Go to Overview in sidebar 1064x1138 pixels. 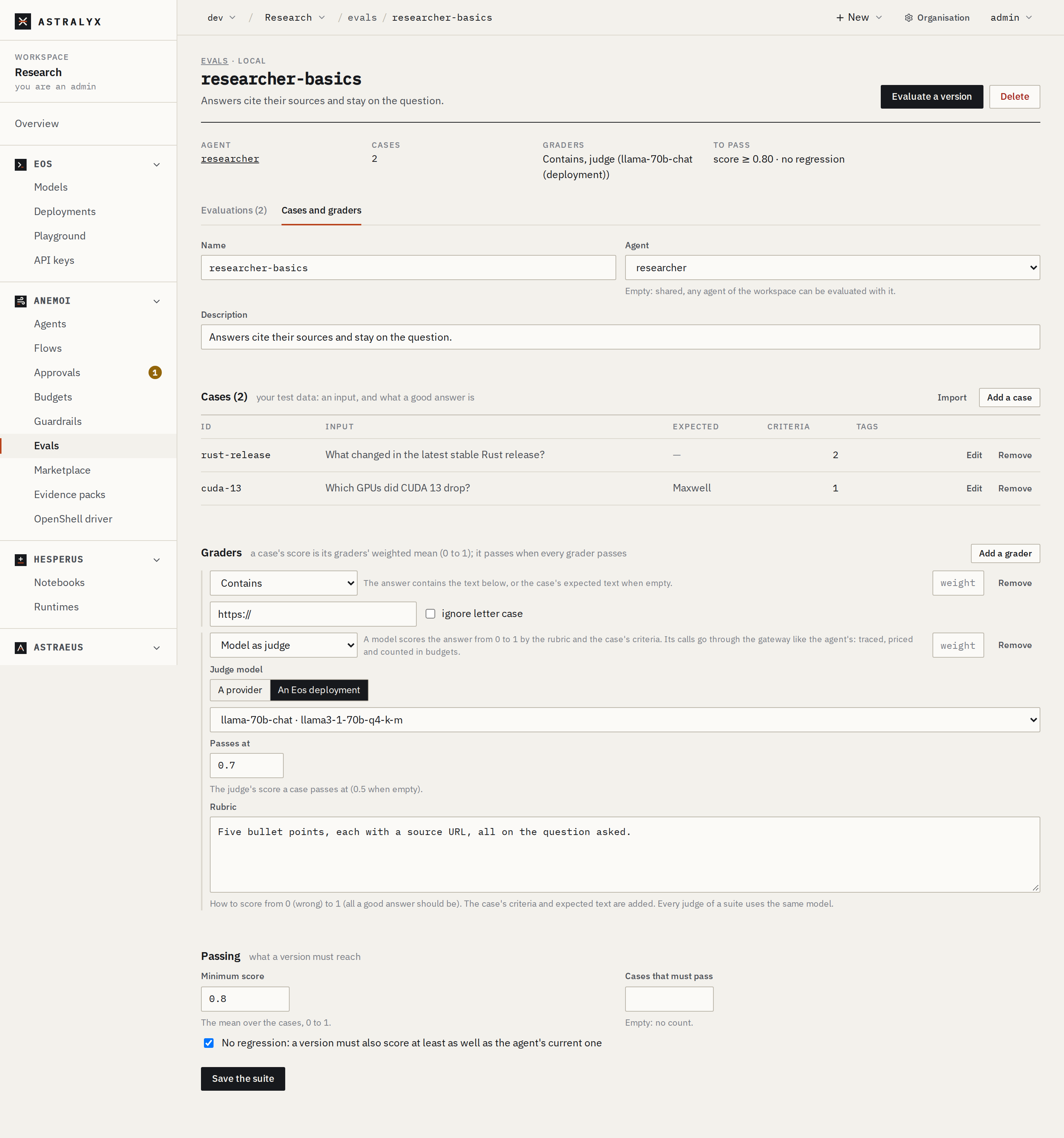(x=37, y=124)
